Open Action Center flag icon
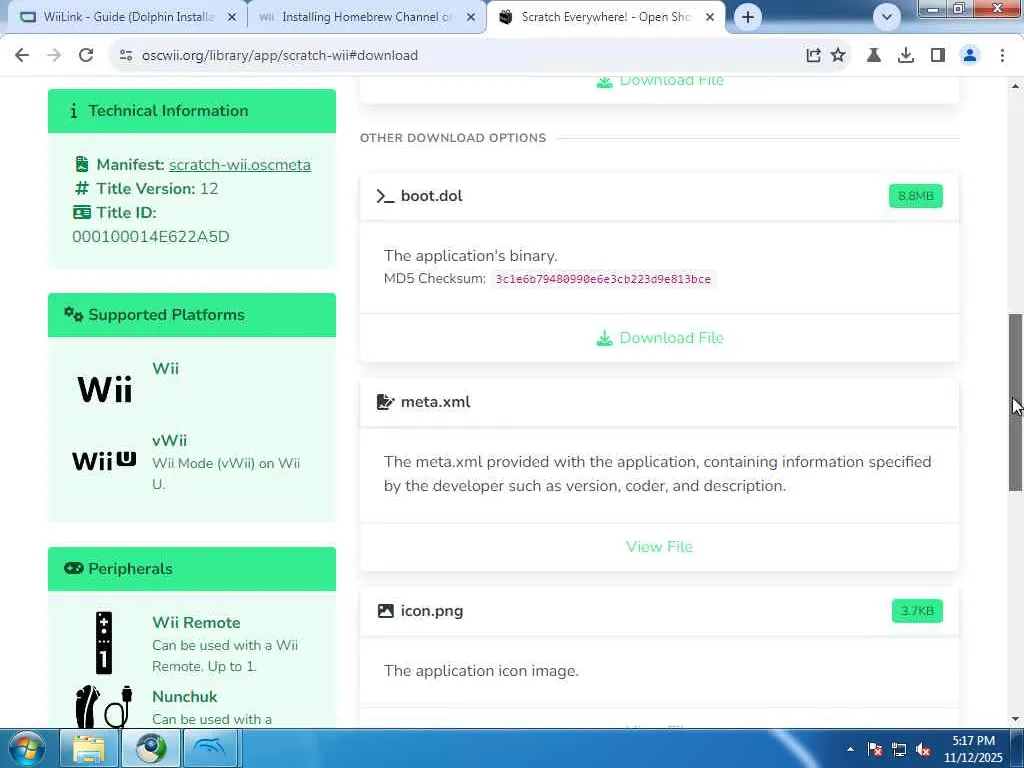 875,750
